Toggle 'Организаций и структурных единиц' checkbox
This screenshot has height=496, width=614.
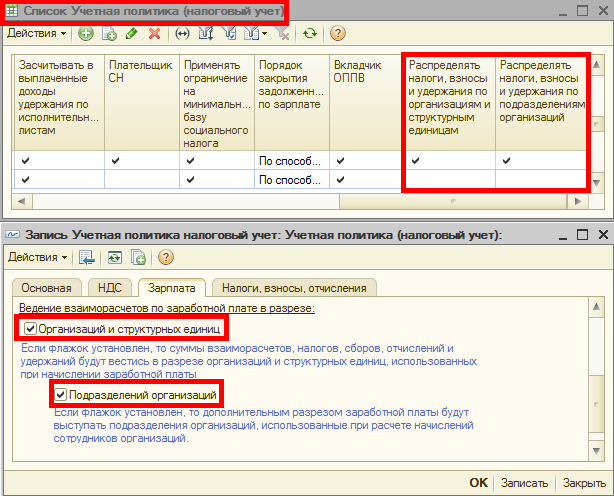pyautogui.click(x=31, y=328)
